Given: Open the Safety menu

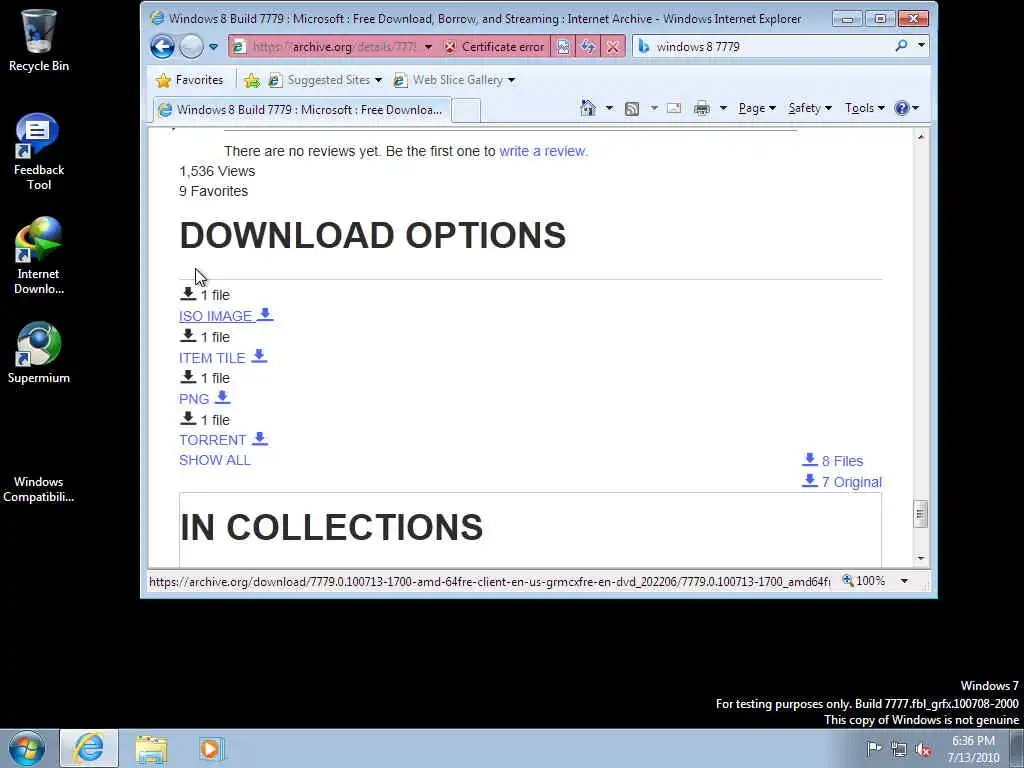Looking at the screenshot, I should 810,108.
